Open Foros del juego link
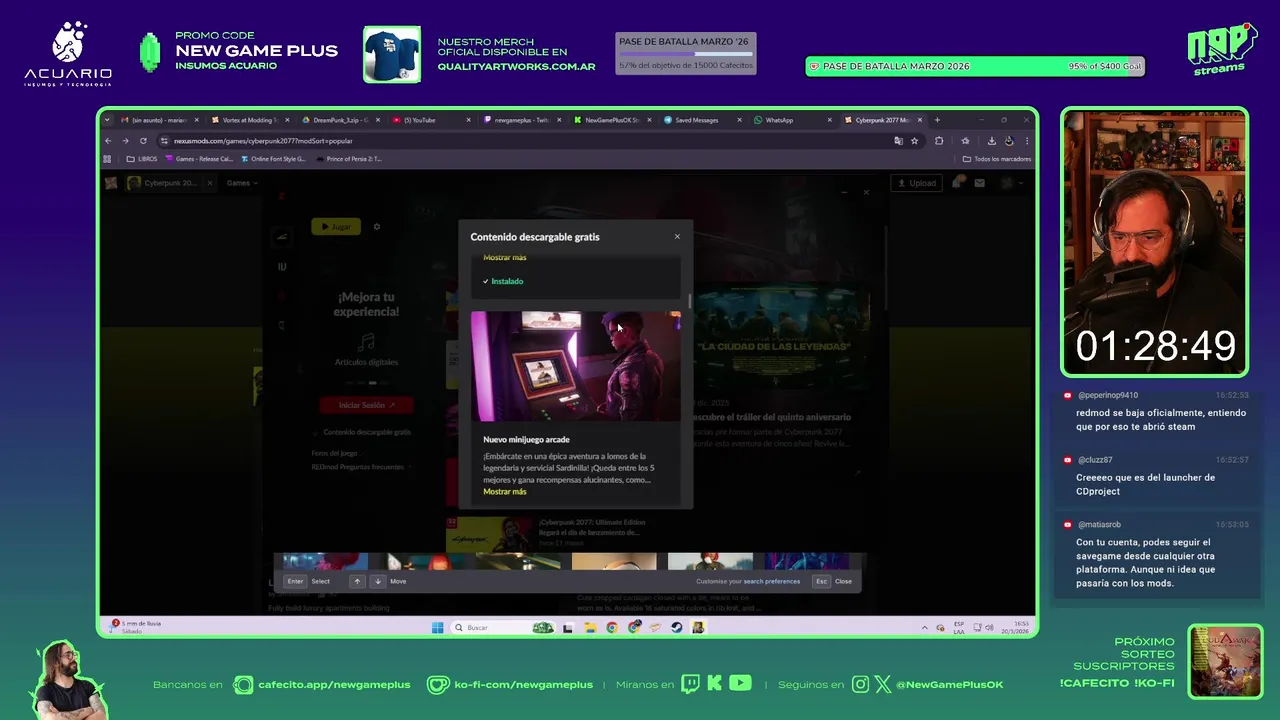 pyautogui.click(x=334, y=453)
